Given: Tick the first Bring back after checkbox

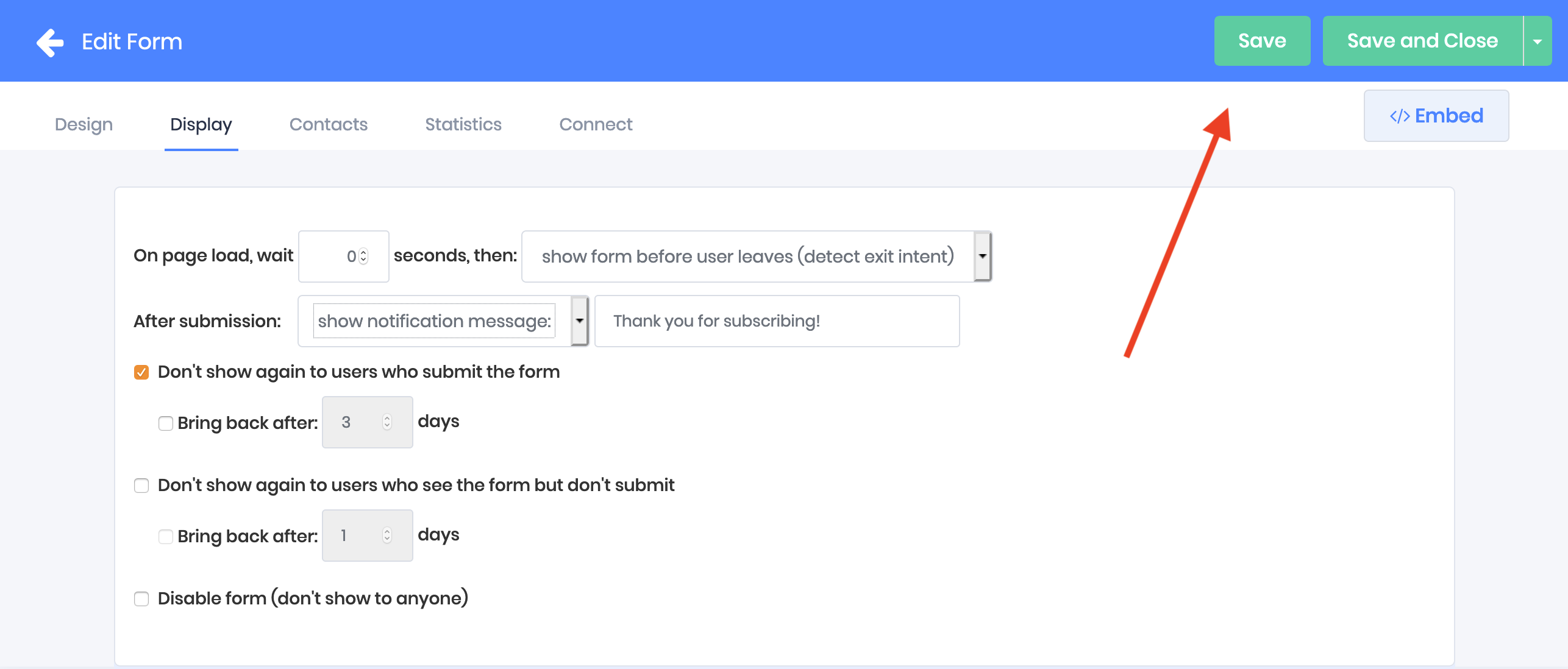Looking at the screenshot, I should (x=165, y=423).
